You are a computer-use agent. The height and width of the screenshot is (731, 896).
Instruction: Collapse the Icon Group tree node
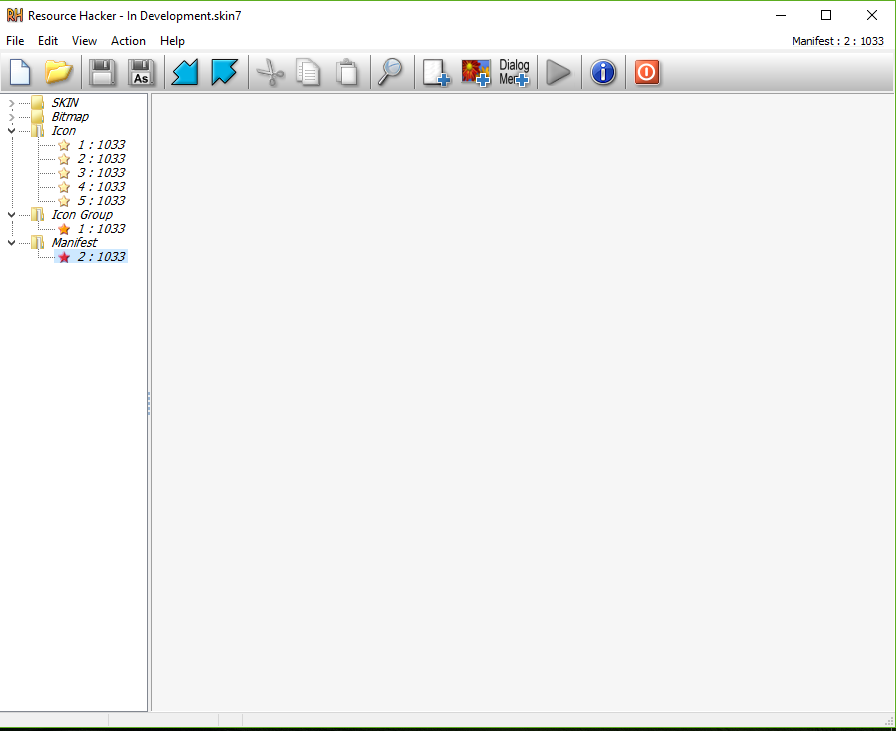11,215
